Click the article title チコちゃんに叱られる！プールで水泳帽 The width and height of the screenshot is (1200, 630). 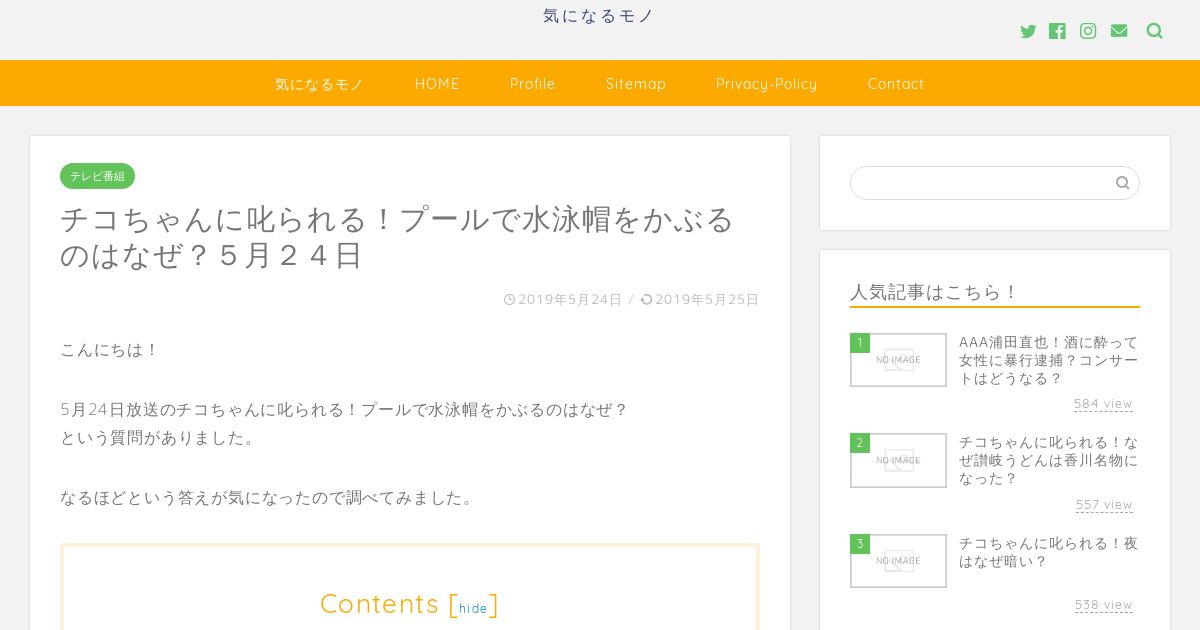(x=398, y=237)
